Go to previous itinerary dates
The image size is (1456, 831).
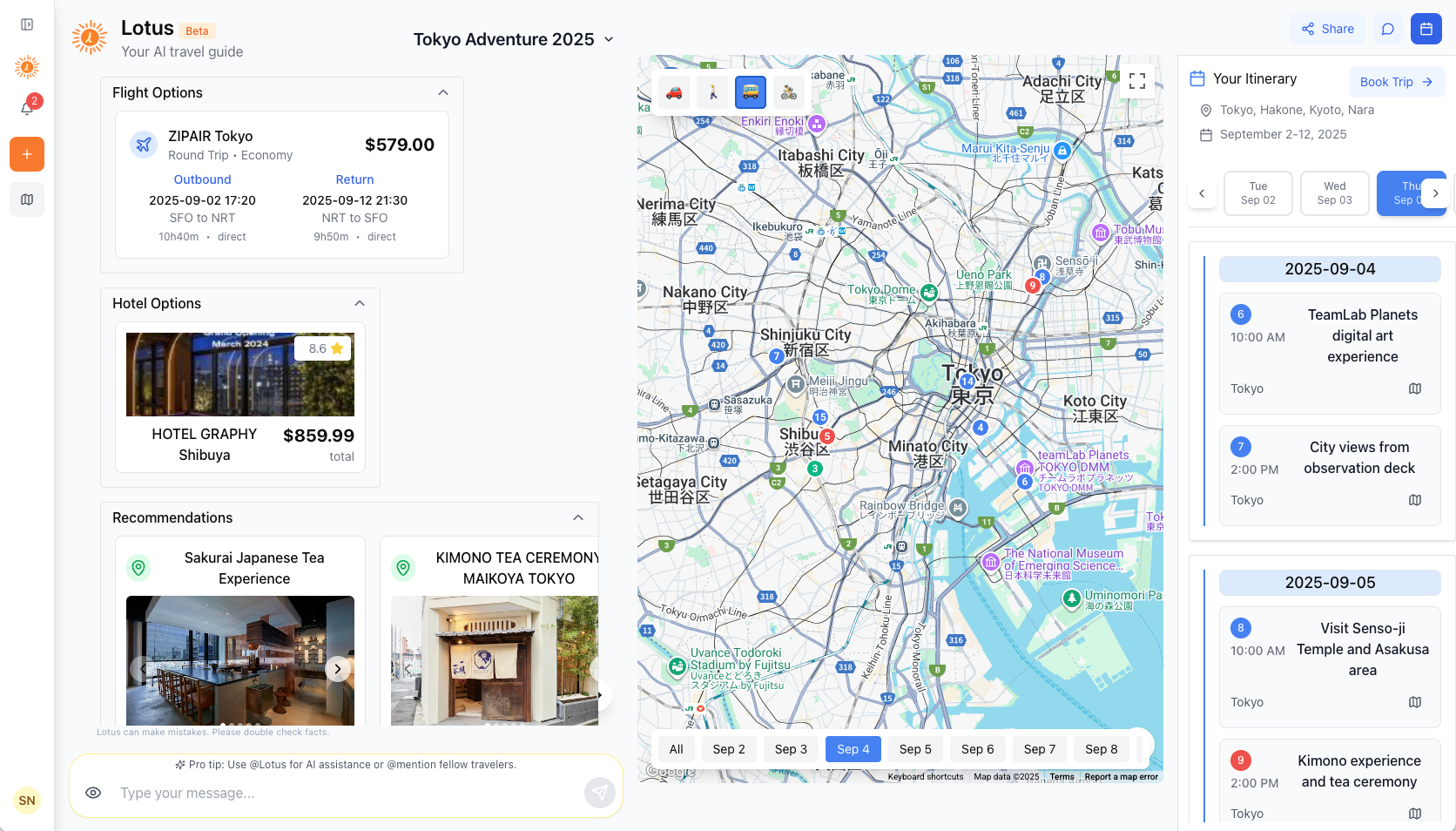(x=1202, y=193)
